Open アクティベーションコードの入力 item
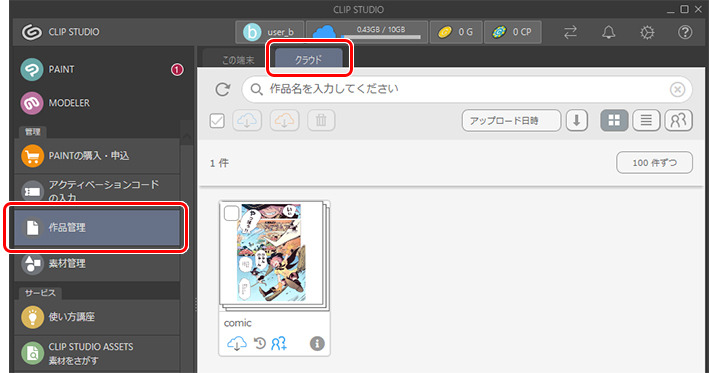 pyautogui.click(x=97, y=190)
